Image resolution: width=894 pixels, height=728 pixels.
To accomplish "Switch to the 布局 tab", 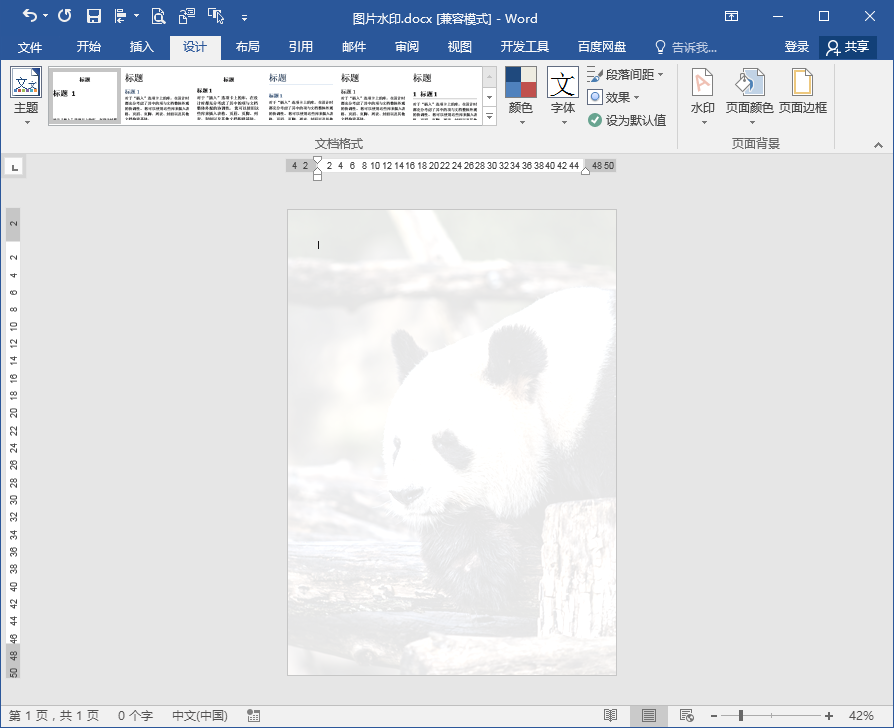I will pyautogui.click(x=247, y=47).
